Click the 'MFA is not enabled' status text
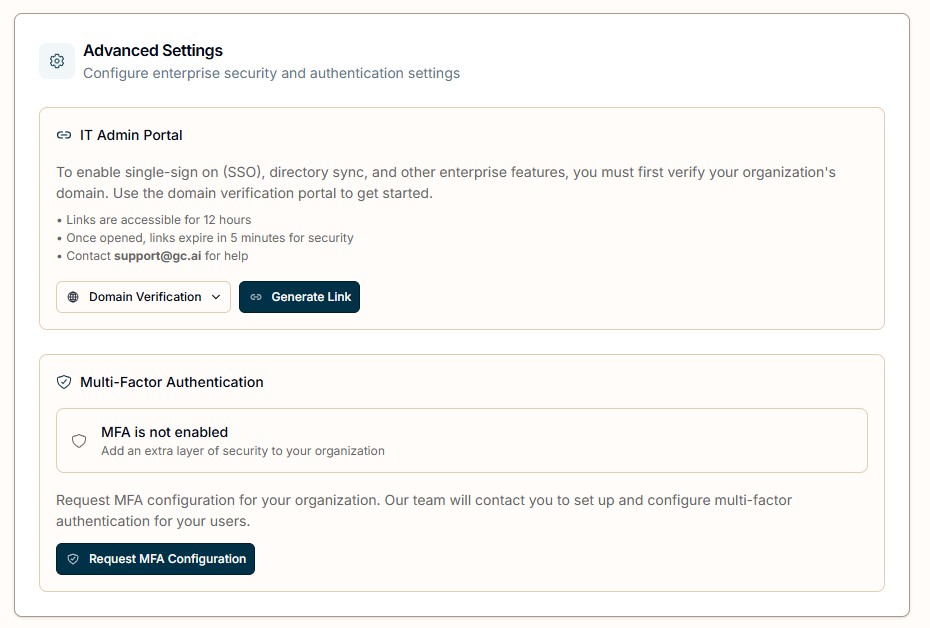The width and height of the screenshot is (930, 628). [165, 432]
